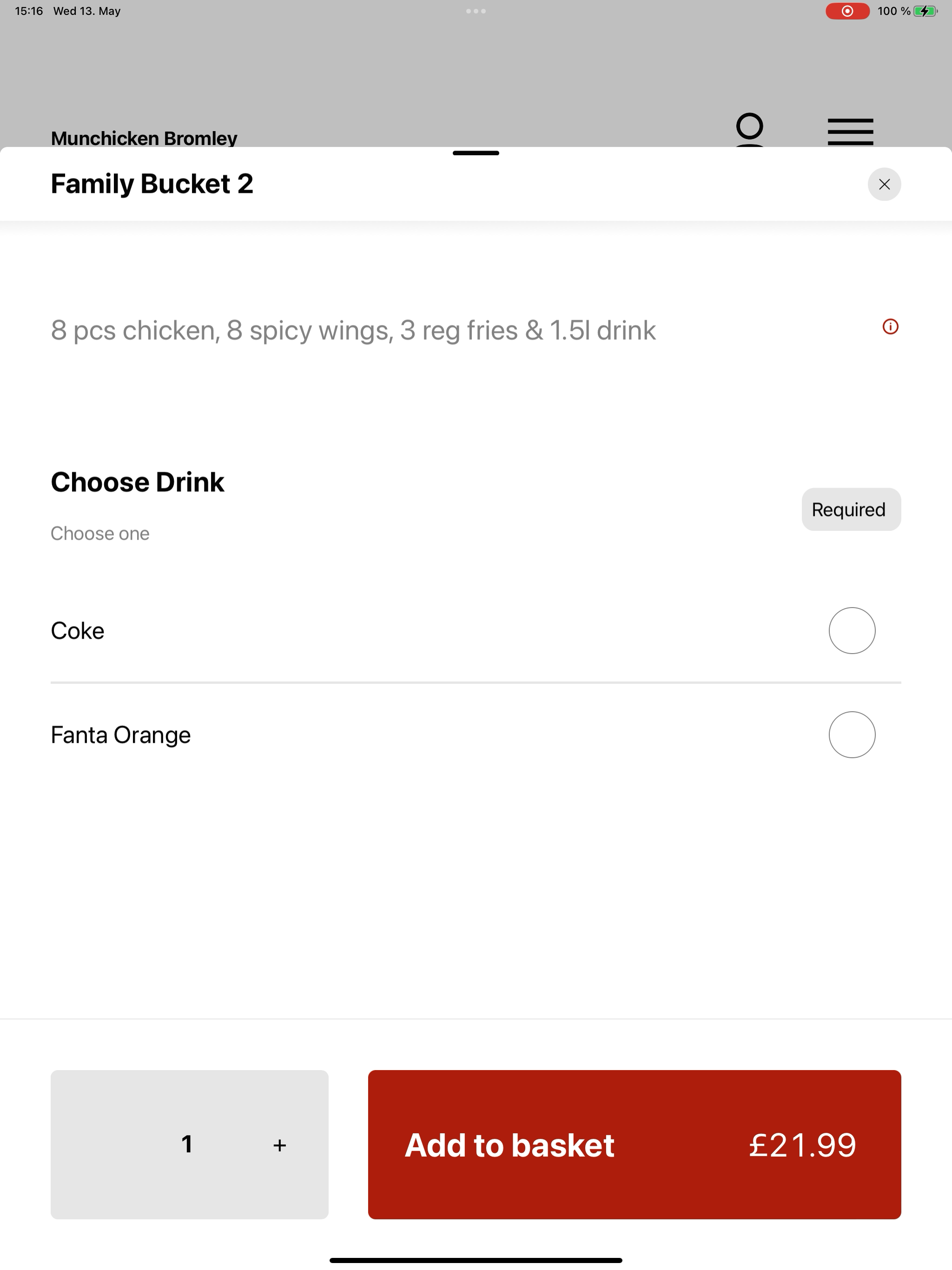Image resolution: width=952 pixels, height=1270 pixels.
Task: Select the Fanta Orange radio button
Action: 852,735
